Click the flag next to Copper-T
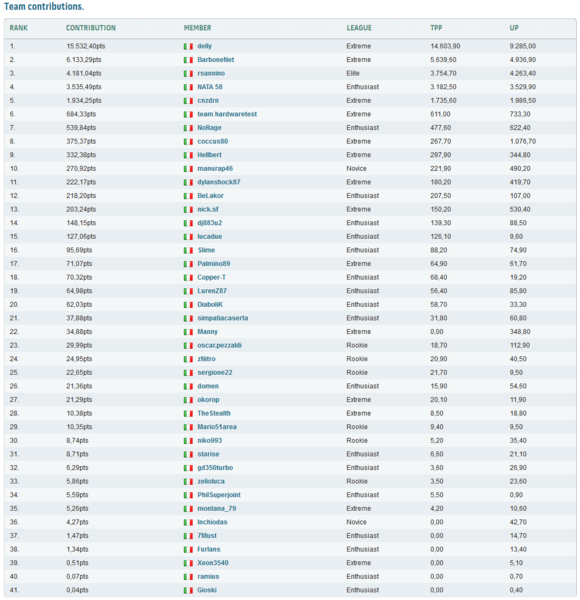The width and height of the screenshot is (580, 600). (188, 277)
